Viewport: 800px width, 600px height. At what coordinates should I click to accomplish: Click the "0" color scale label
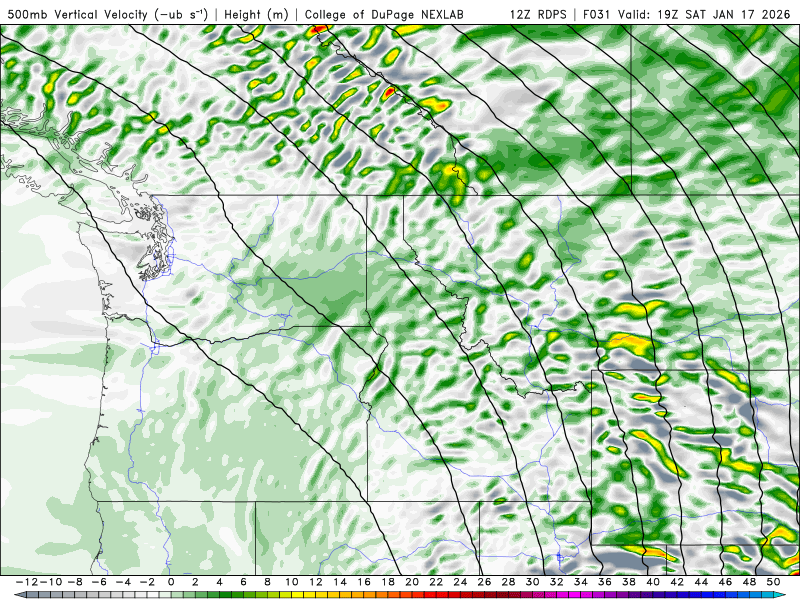[x=171, y=582]
